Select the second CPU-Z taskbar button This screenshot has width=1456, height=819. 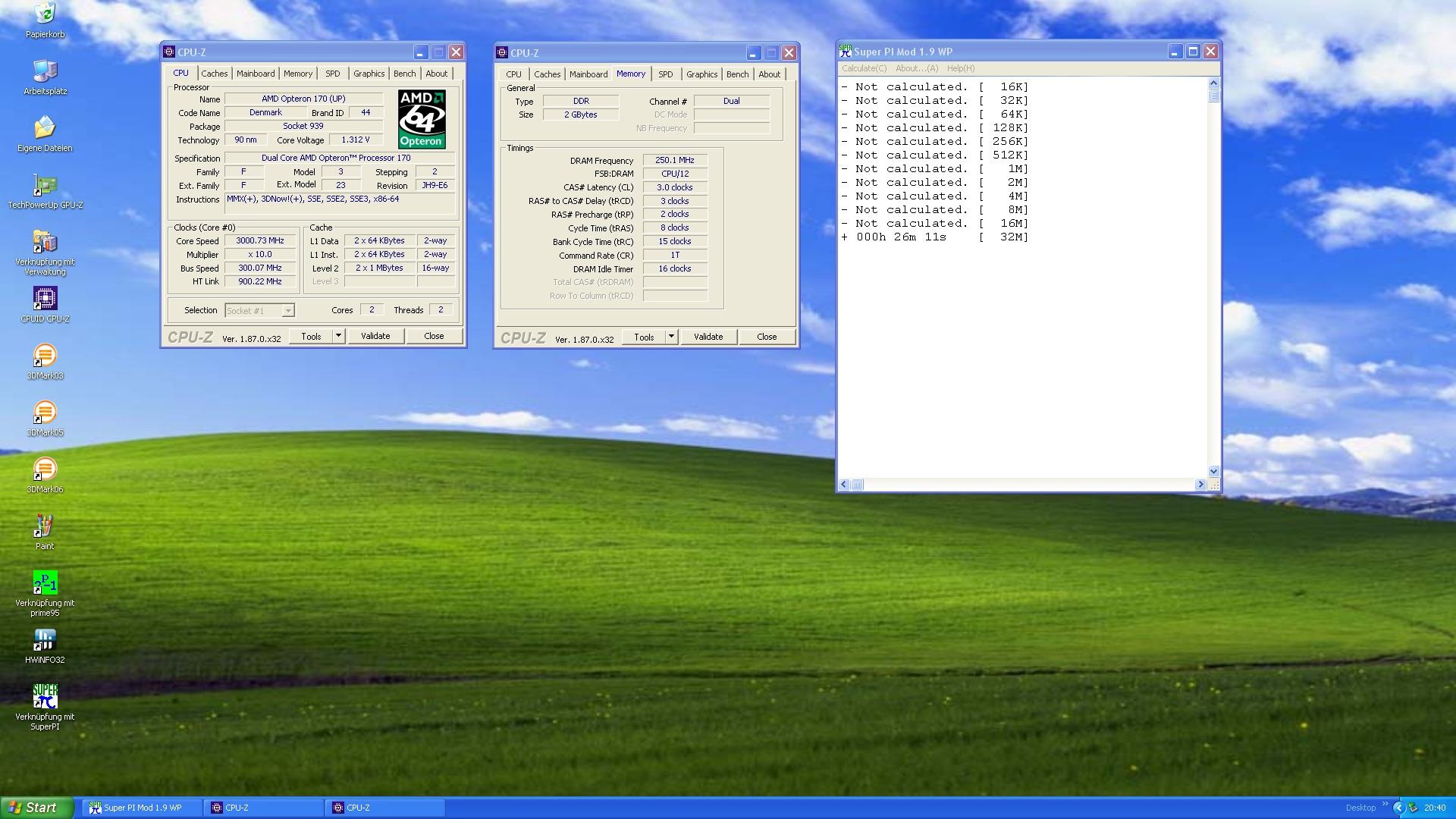pyautogui.click(x=385, y=808)
